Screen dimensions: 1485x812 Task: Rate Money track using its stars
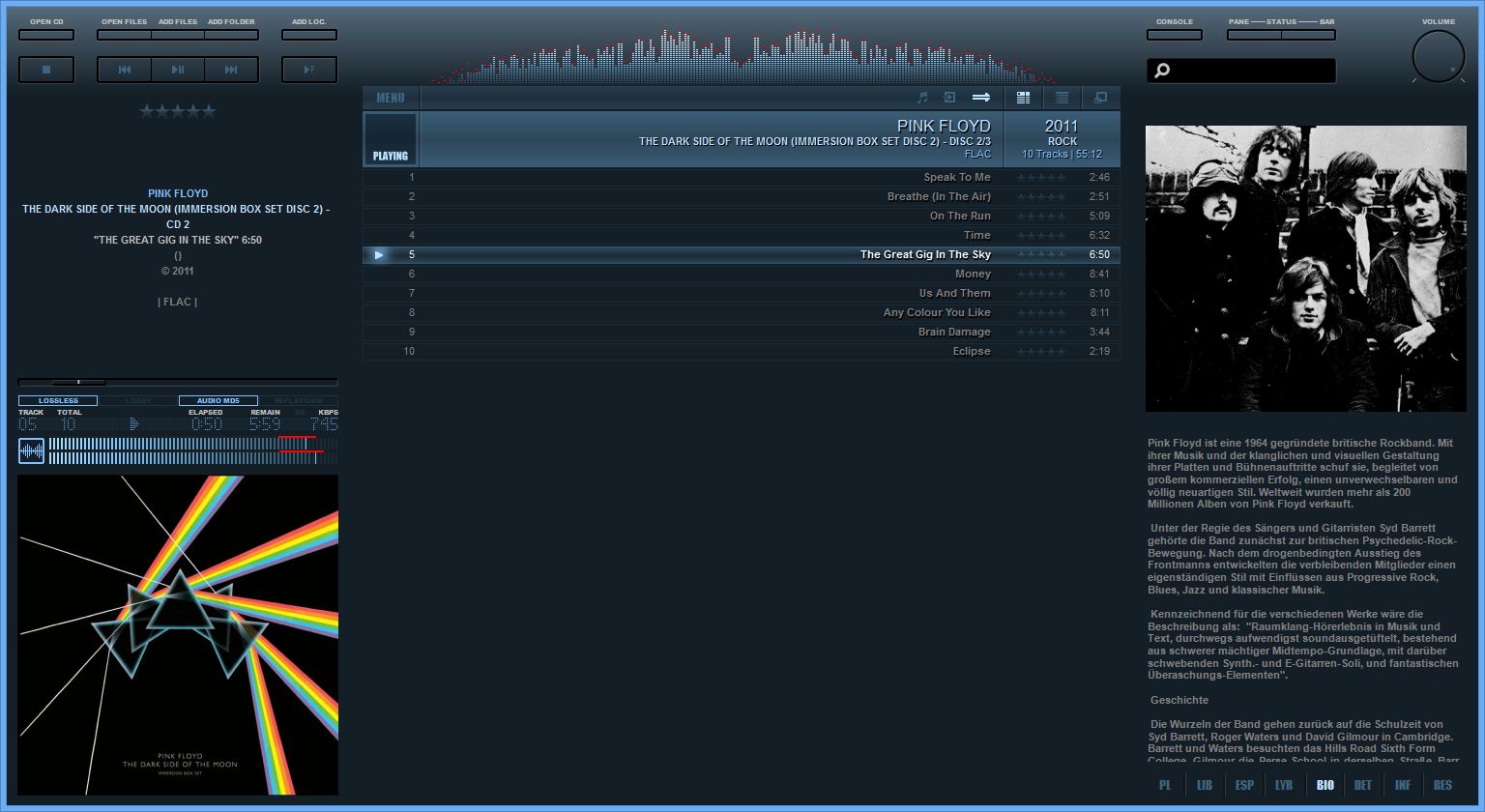click(1041, 274)
